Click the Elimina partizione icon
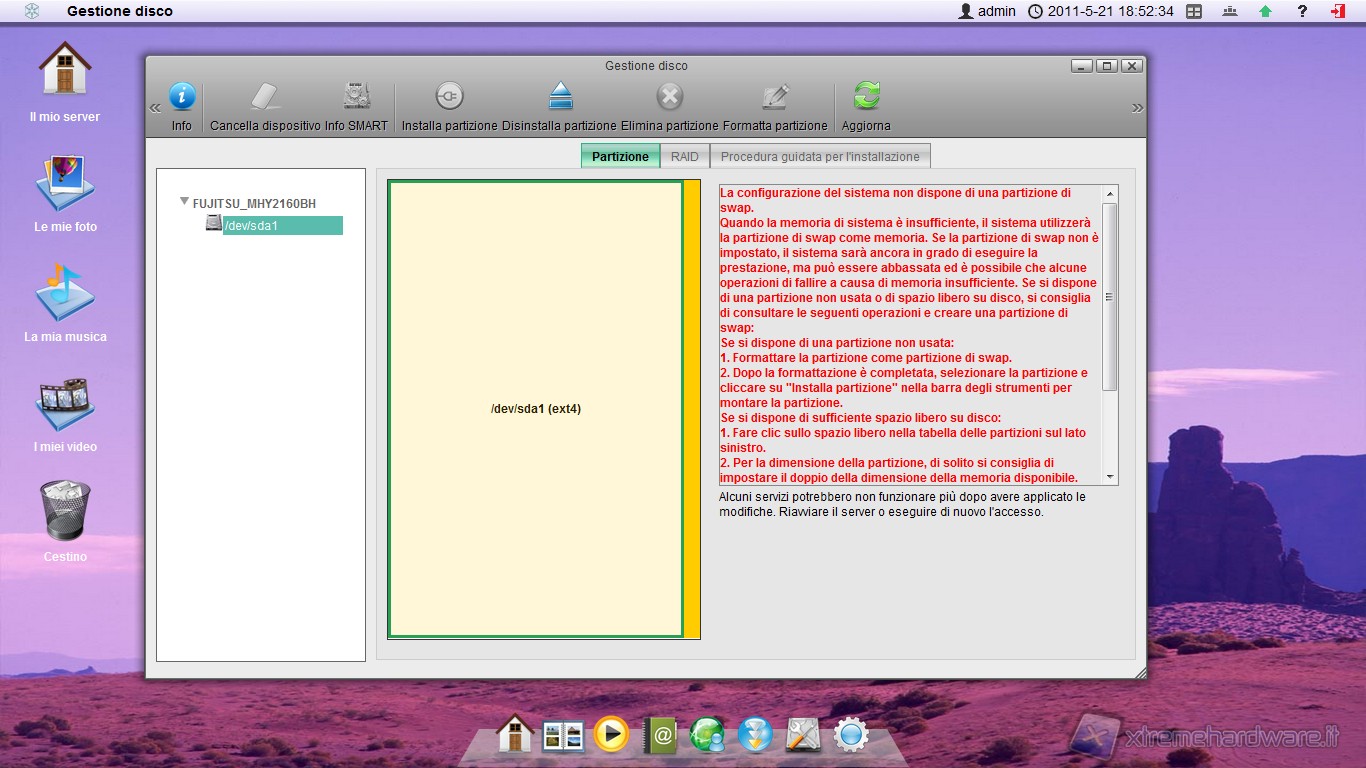This screenshot has height=768, width=1366. coord(669,97)
